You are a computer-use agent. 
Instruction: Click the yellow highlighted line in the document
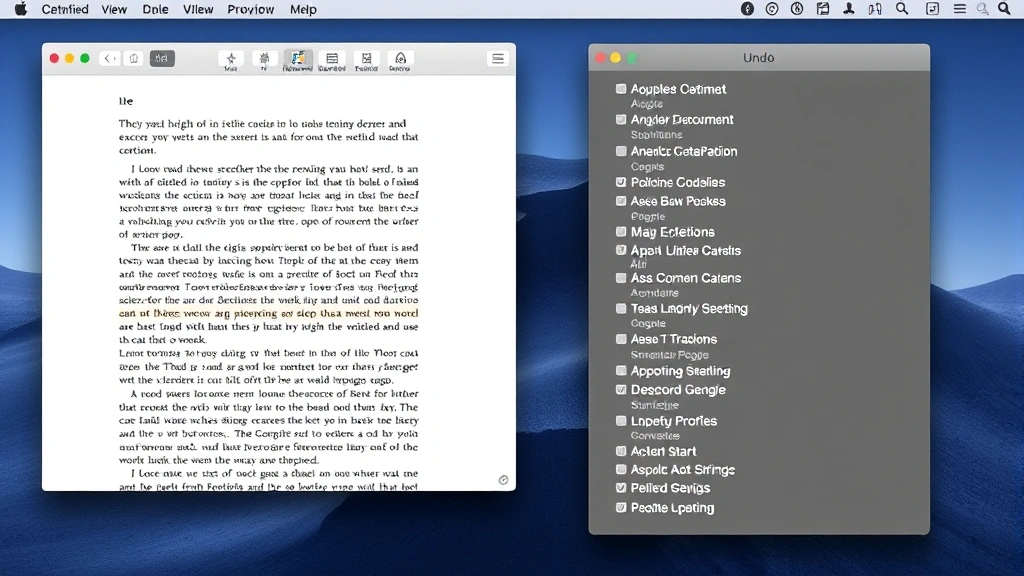point(268,312)
